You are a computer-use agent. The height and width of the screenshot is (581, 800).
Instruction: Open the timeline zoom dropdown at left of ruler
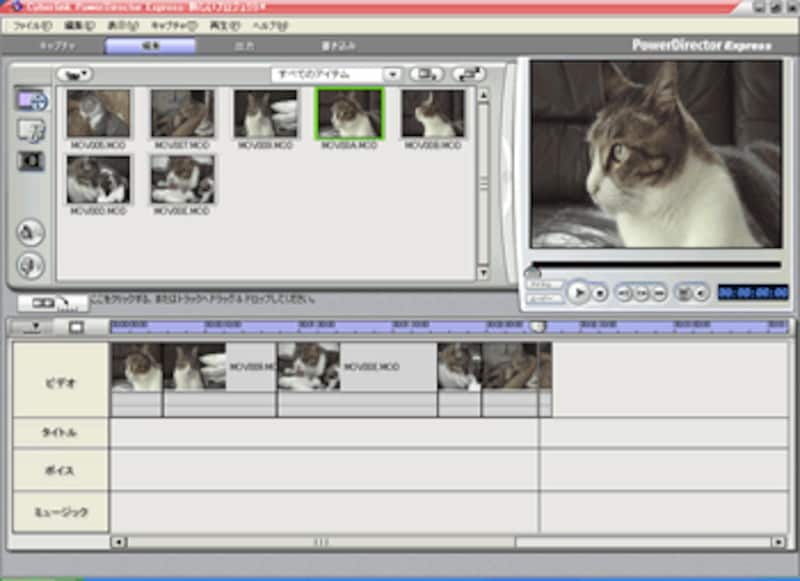[x=36, y=326]
